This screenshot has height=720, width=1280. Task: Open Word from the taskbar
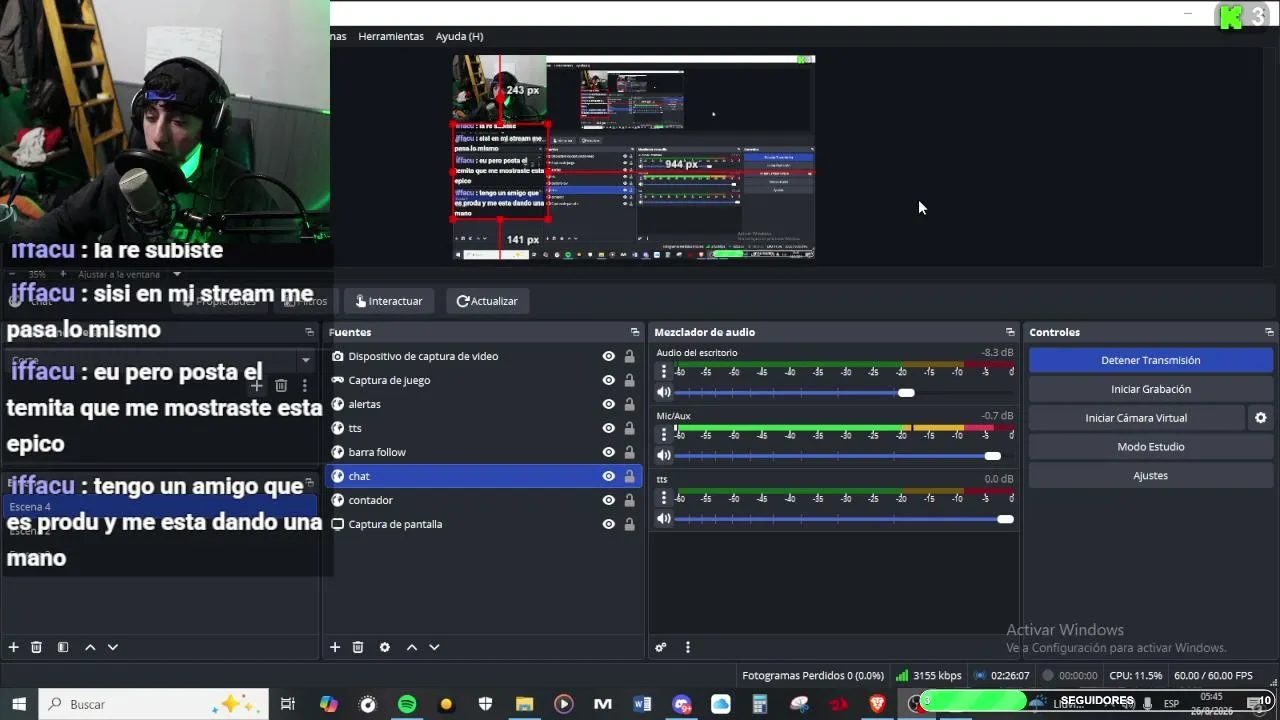[642, 704]
